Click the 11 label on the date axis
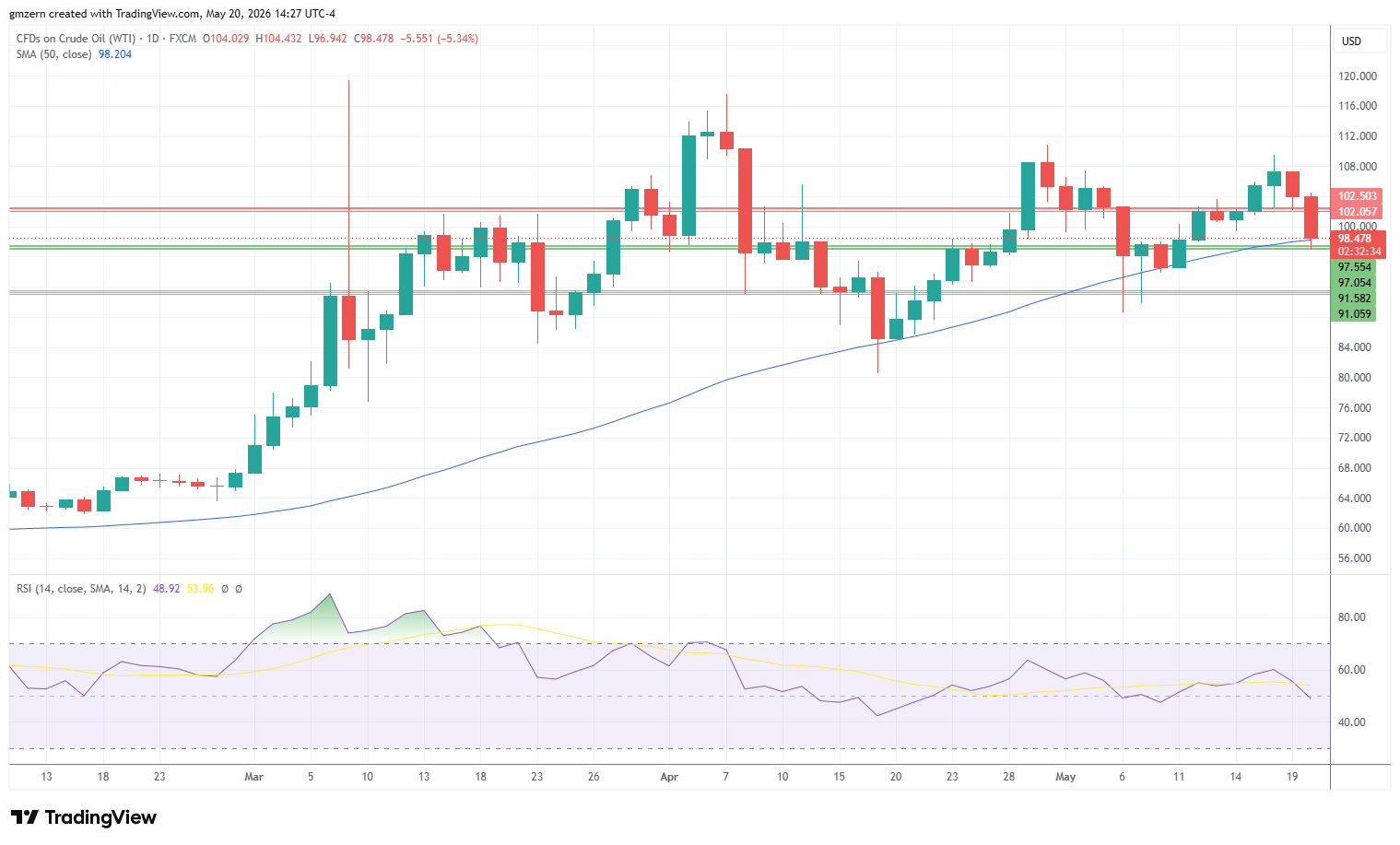This screenshot has height=845, width=1400. click(1179, 777)
